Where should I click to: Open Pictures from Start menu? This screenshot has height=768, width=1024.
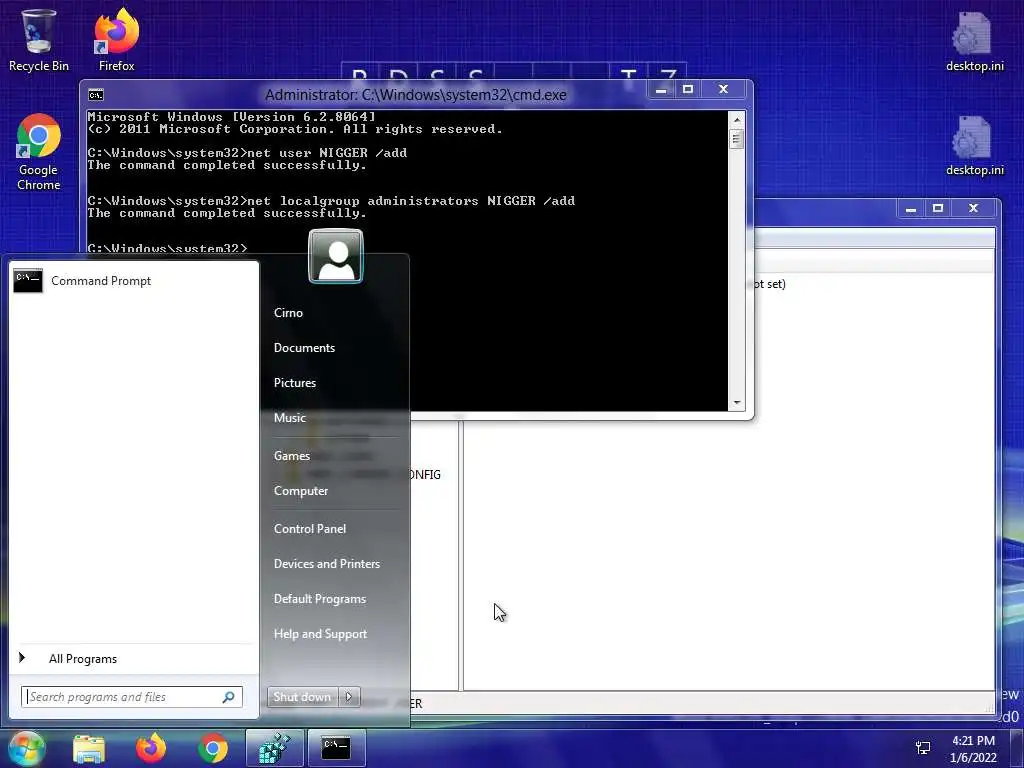[295, 383]
